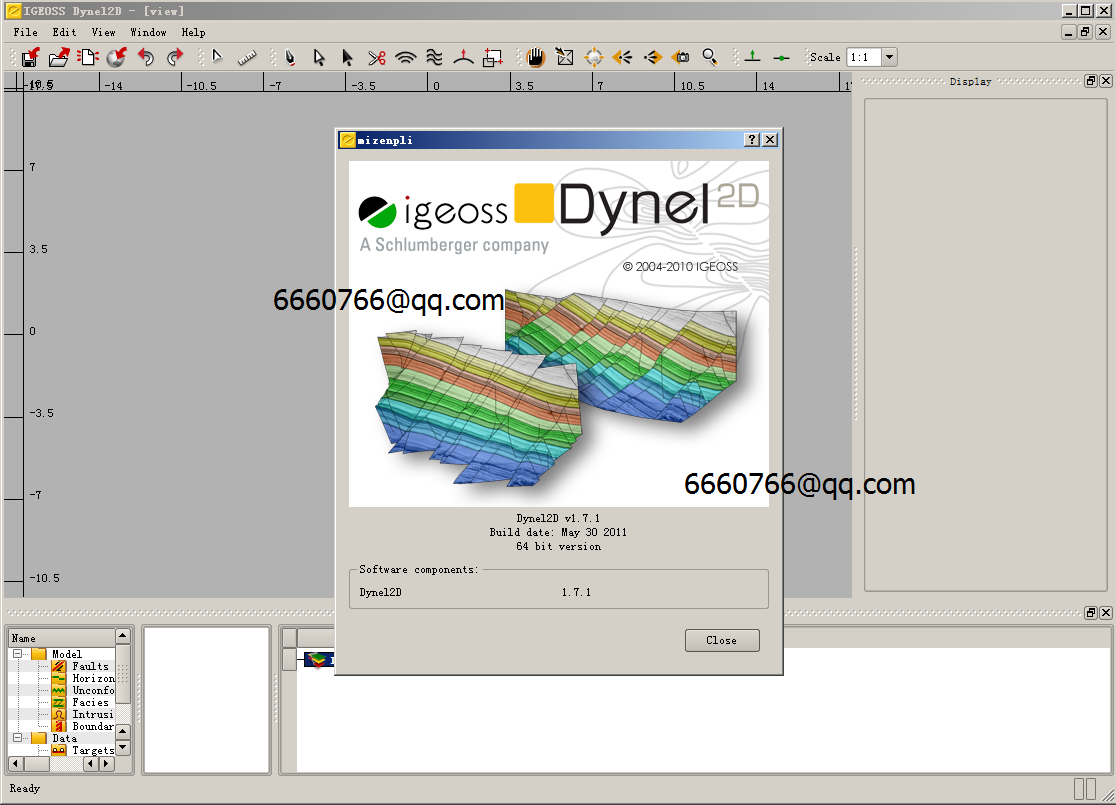Screen dimensions: 1116x805
Task: Select the Faults tree item
Action: (90, 666)
